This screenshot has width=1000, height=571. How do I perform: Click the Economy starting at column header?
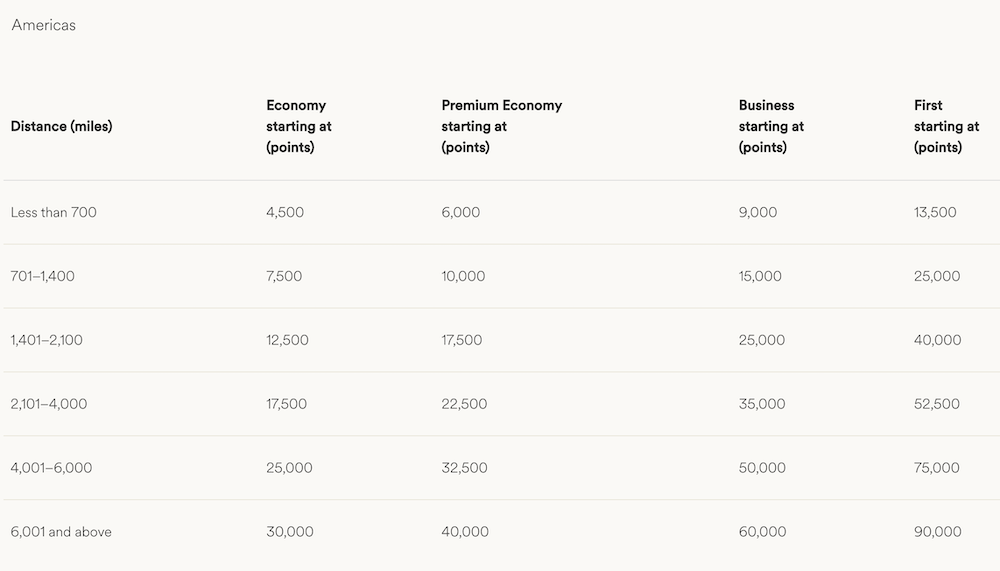coord(298,126)
